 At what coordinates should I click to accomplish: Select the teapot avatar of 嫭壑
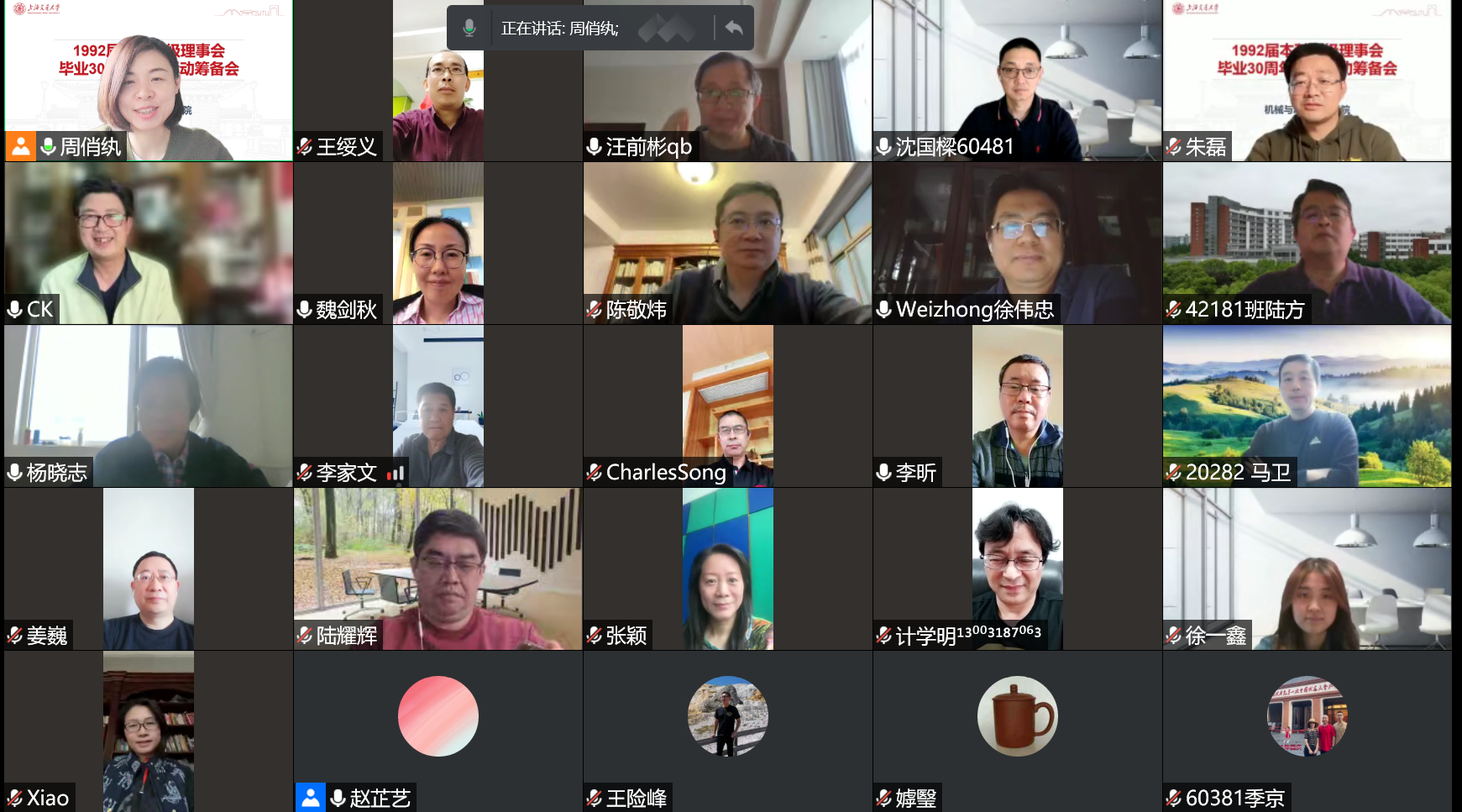(x=1018, y=716)
